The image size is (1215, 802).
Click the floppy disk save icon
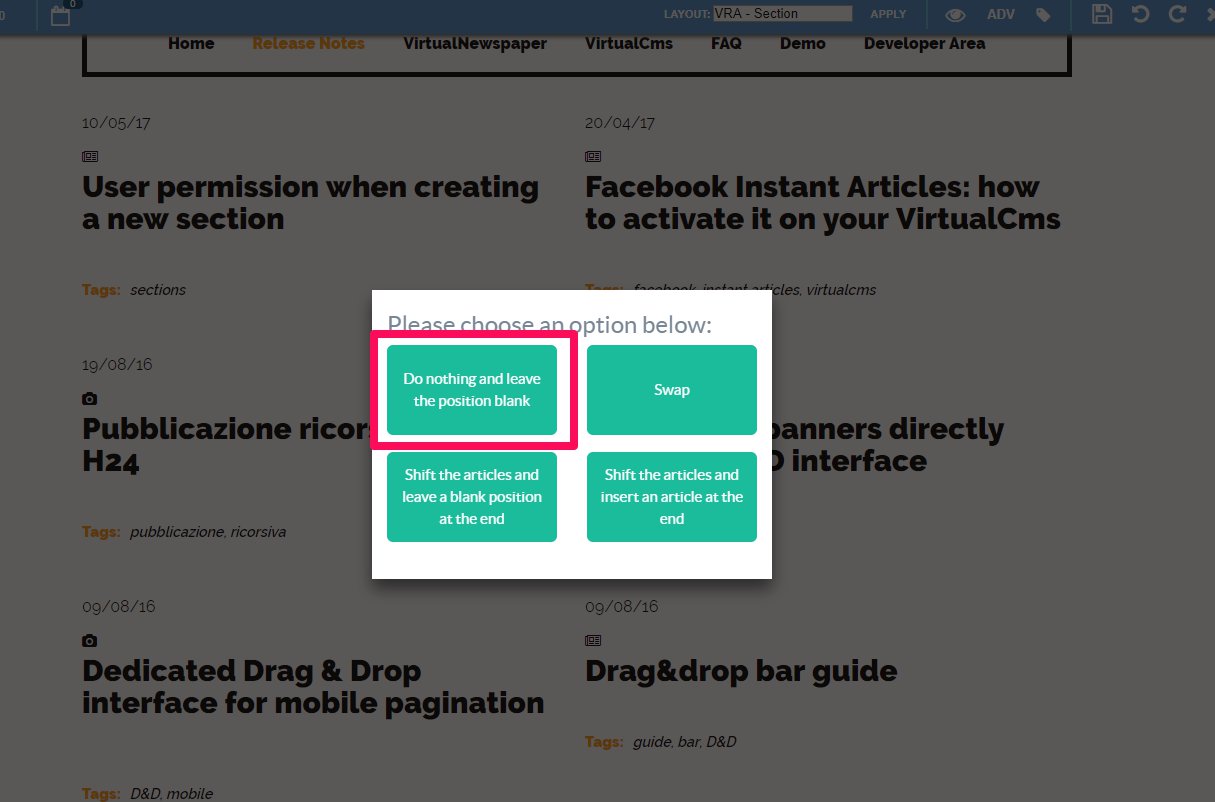(1101, 14)
